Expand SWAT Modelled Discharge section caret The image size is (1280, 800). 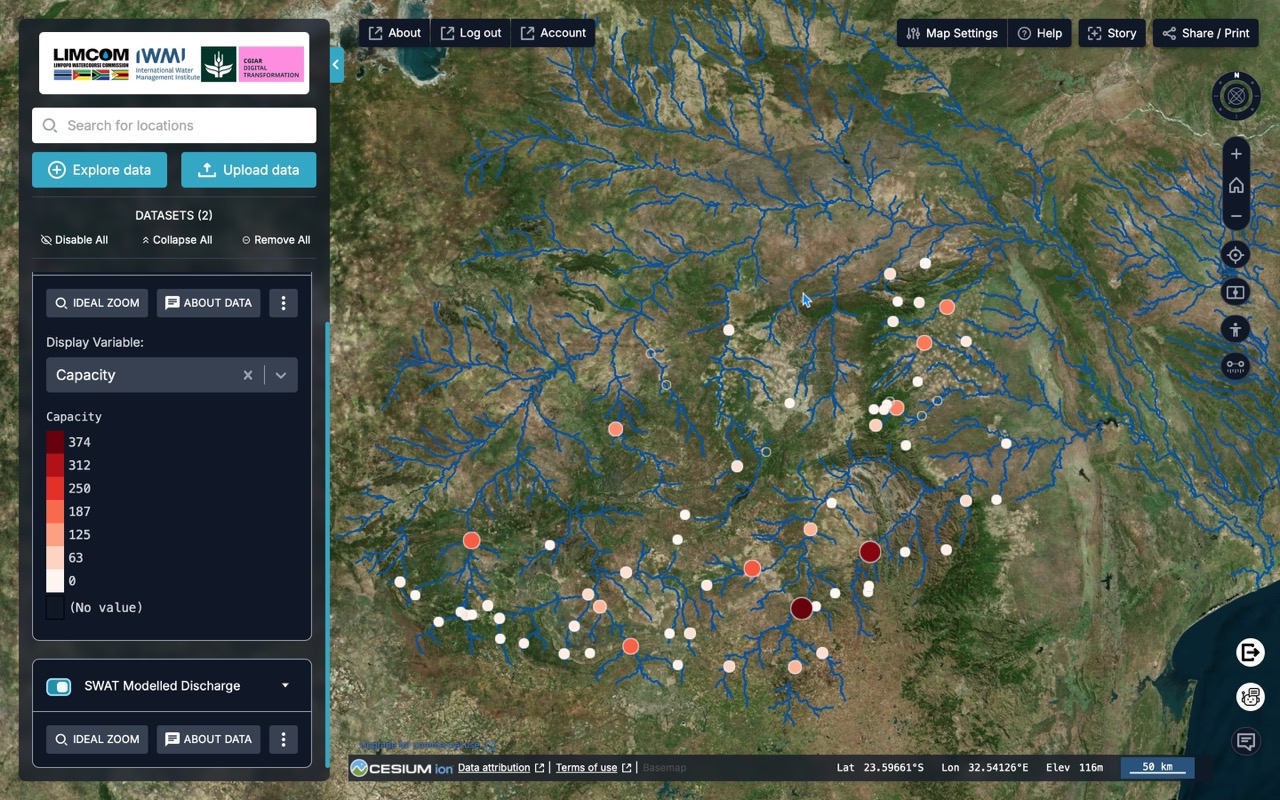(285, 686)
